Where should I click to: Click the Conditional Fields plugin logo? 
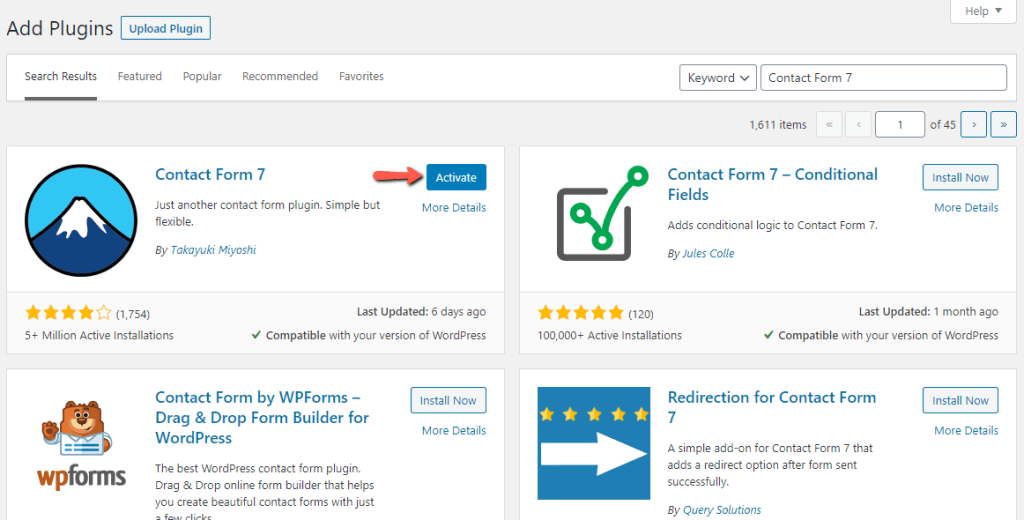[602, 214]
